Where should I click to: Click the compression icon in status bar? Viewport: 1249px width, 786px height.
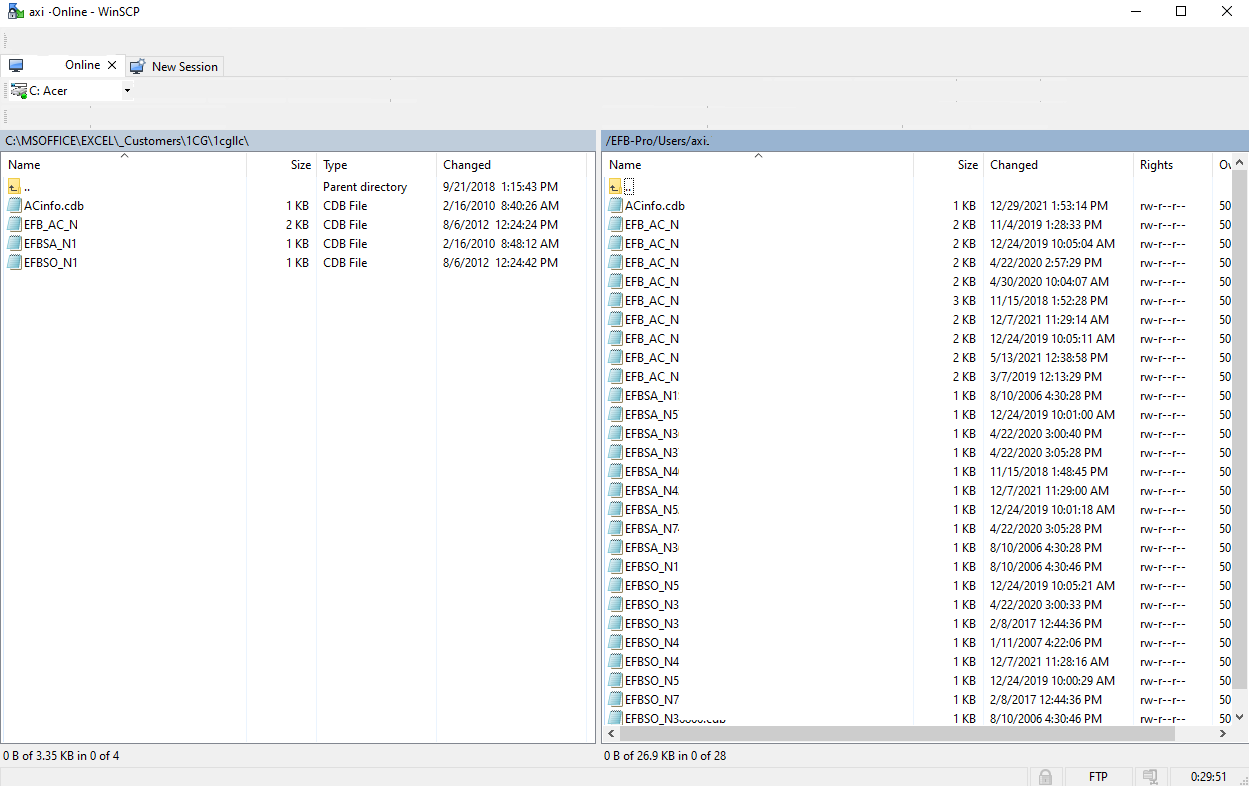(x=1151, y=777)
